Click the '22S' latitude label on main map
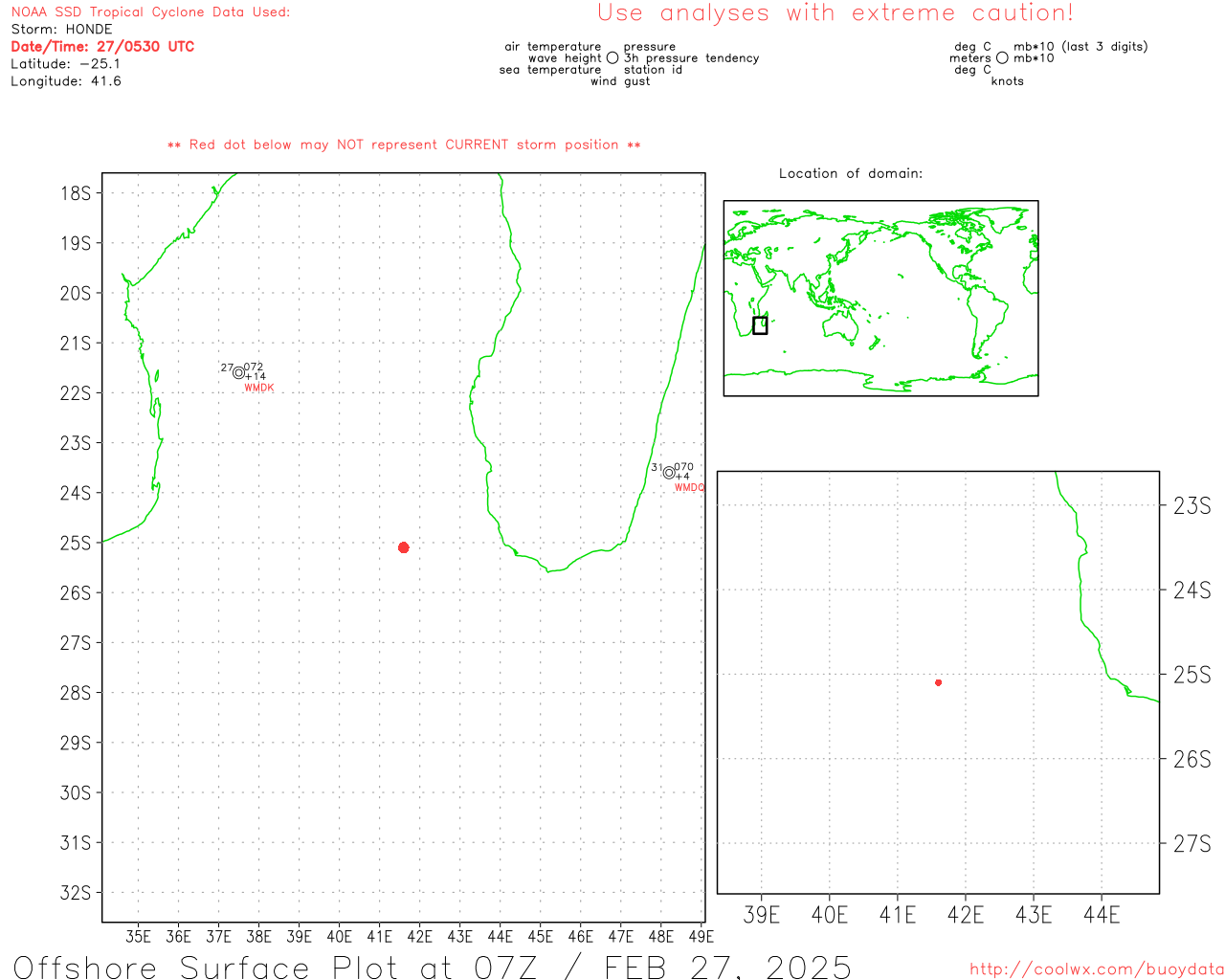 coord(76,393)
